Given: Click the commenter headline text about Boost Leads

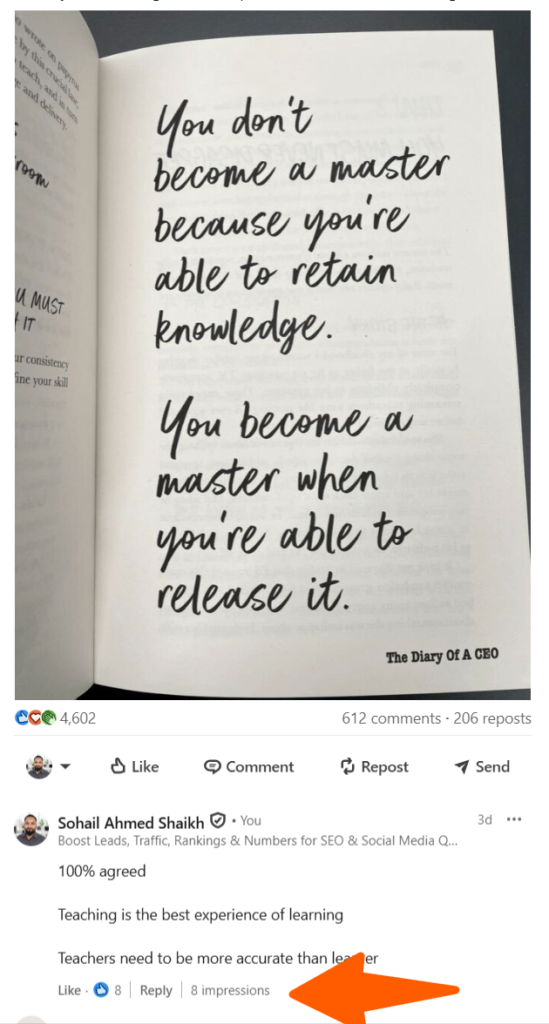Looking at the screenshot, I should click(258, 841).
